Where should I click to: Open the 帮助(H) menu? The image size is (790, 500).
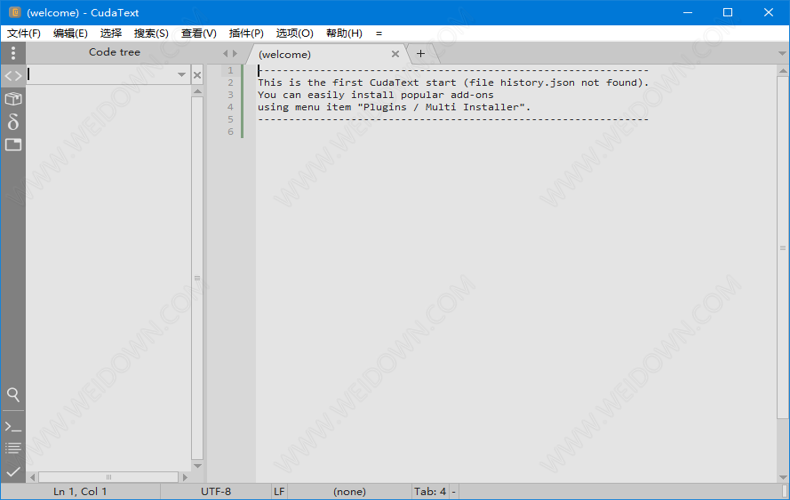click(344, 33)
